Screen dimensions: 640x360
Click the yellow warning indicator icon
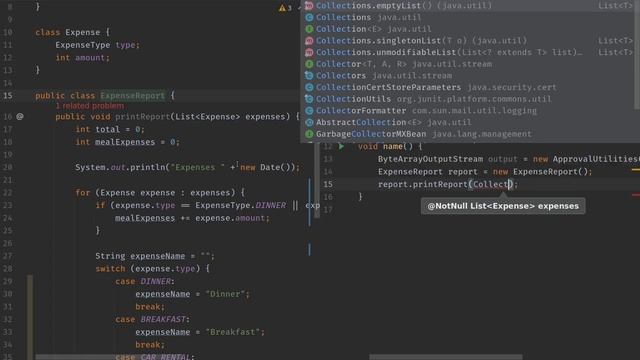pyautogui.click(x=282, y=8)
